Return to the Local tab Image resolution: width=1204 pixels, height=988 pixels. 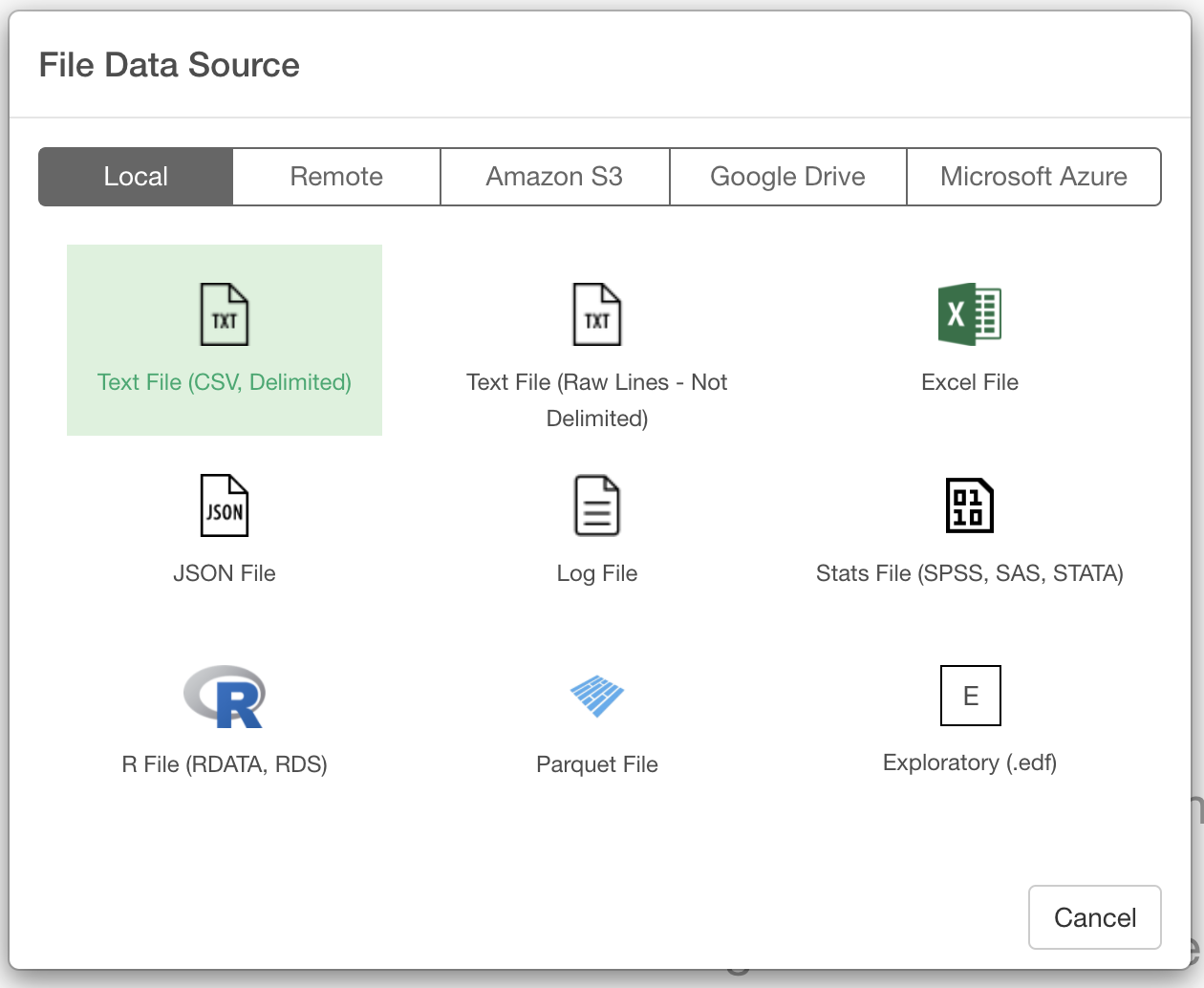(135, 176)
